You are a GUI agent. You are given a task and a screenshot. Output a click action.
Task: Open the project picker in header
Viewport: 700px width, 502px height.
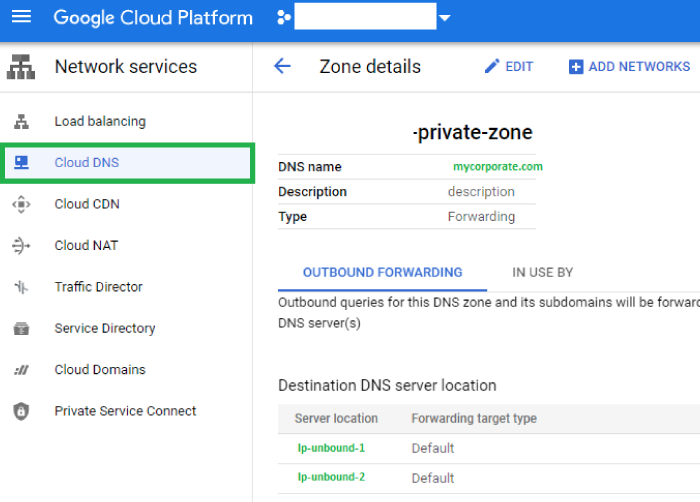pos(364,18)
